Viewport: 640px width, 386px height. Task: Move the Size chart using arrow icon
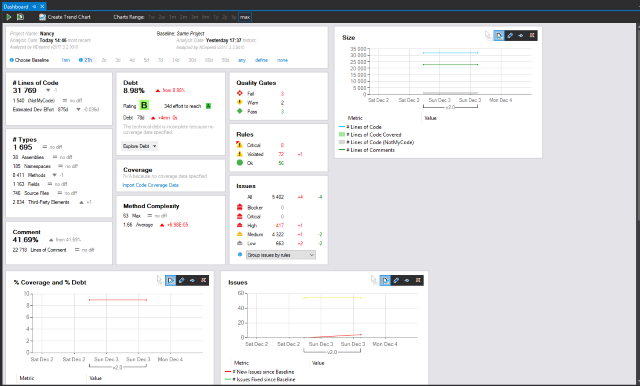521,35
